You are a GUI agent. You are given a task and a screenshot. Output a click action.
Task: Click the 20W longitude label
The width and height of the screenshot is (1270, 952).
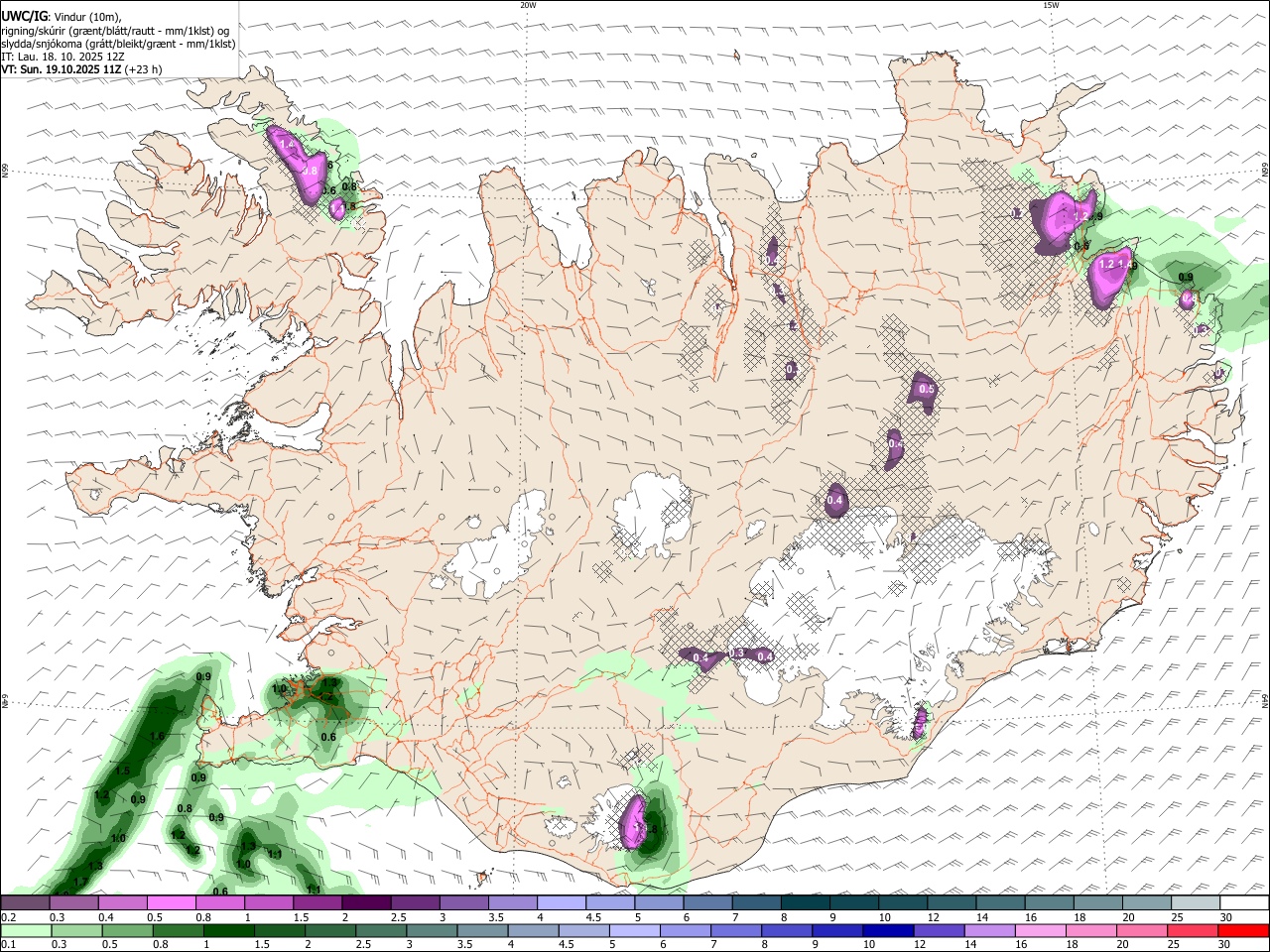pyautogui.click(x=528, y=5)
